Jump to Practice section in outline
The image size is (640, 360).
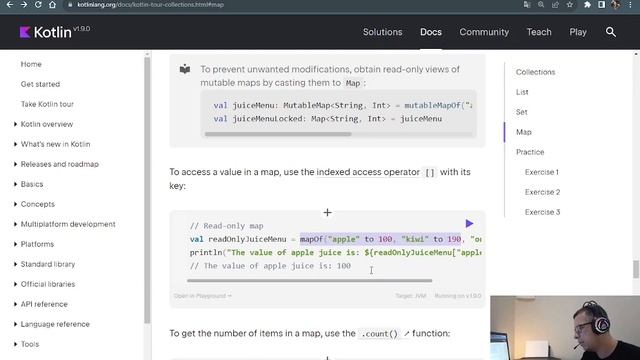coord(530,152)
